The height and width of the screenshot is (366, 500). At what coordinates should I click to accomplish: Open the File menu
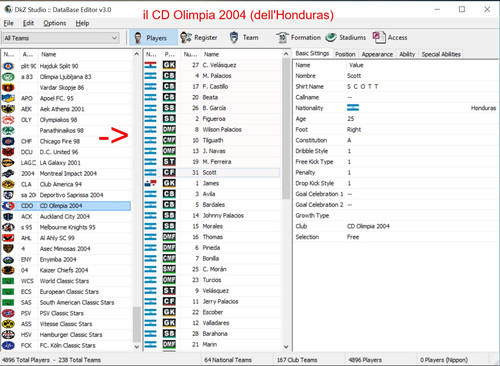(9, 23)
